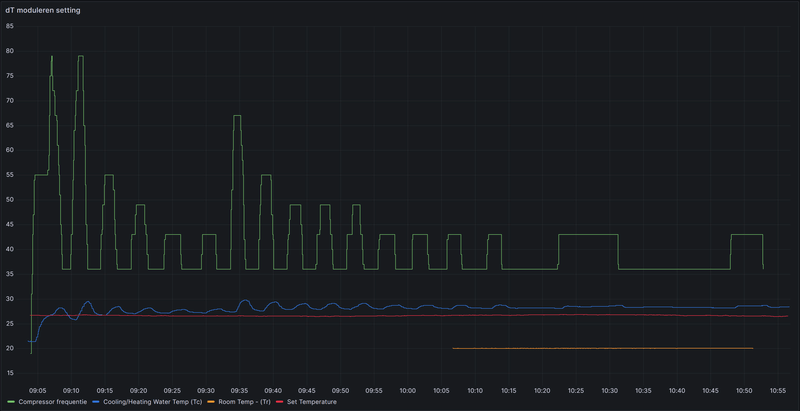Image resolution: width=800 pixels, height=411 pixels.
Task: Click the 09:15 time axis label
Action: 105,391
